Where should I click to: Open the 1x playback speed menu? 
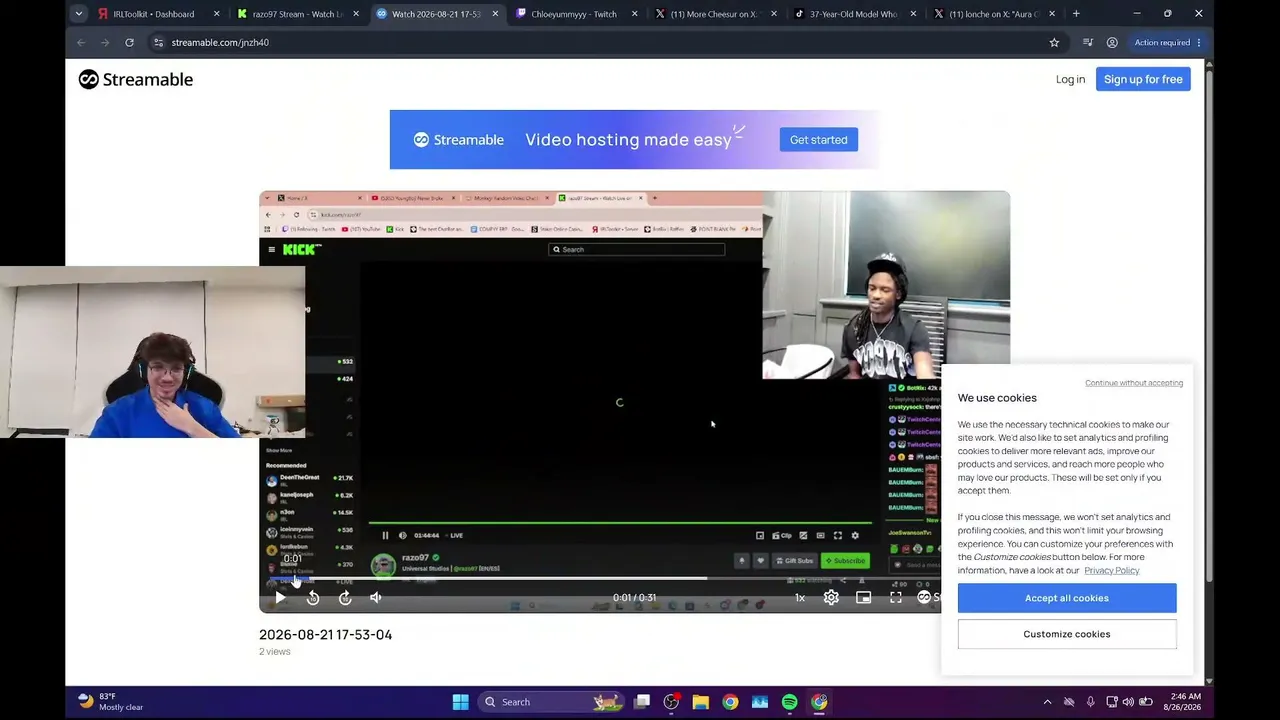[x=800, y=597]
